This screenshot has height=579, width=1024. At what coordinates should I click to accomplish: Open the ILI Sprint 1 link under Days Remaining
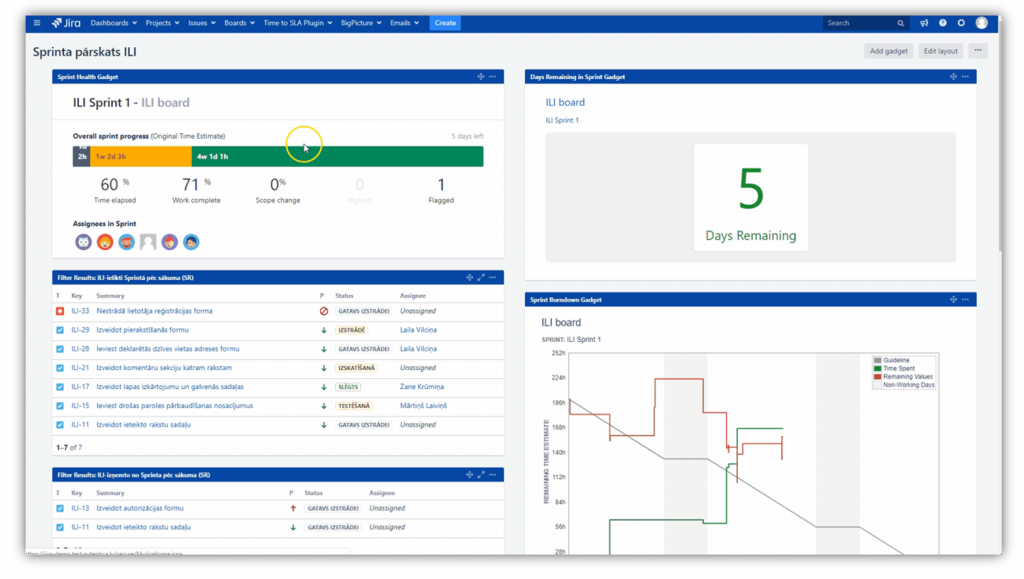562,120
